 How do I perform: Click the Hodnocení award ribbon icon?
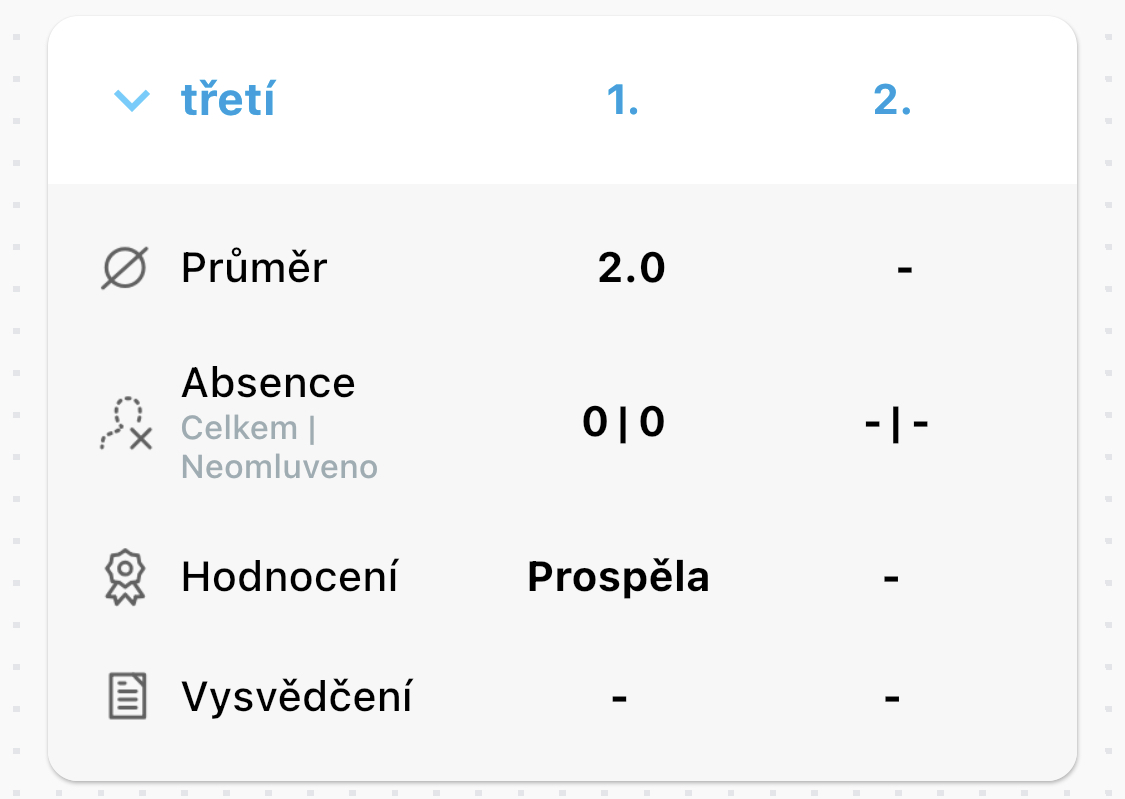click(126, 577)
